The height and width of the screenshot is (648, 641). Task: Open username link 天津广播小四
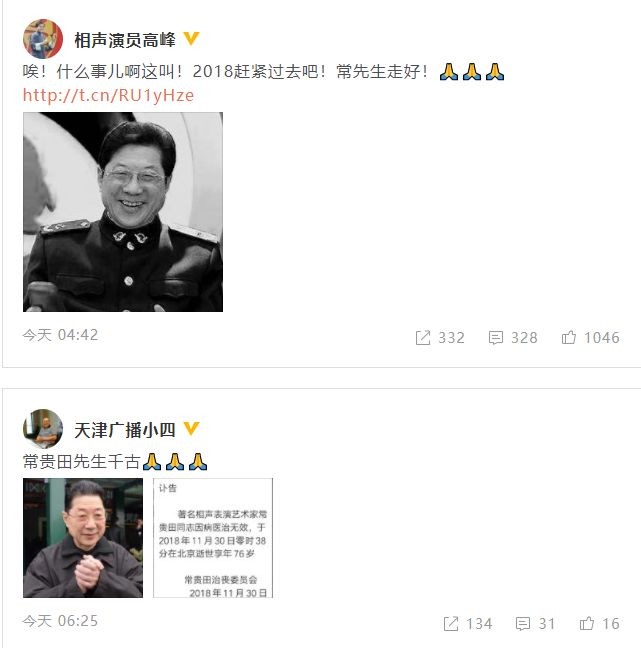click(x=125, y=430)
